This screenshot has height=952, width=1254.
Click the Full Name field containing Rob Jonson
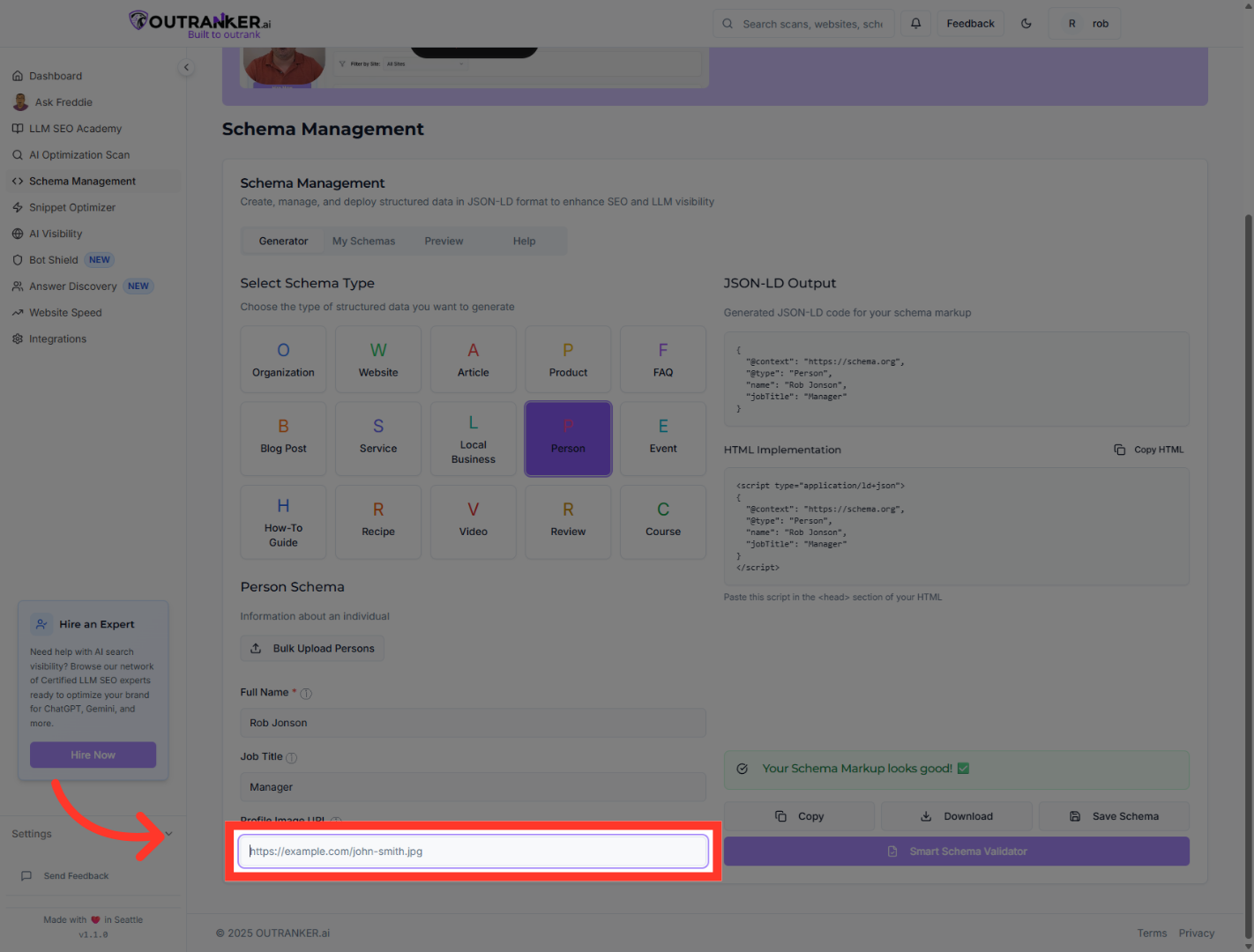coord(473,723)
